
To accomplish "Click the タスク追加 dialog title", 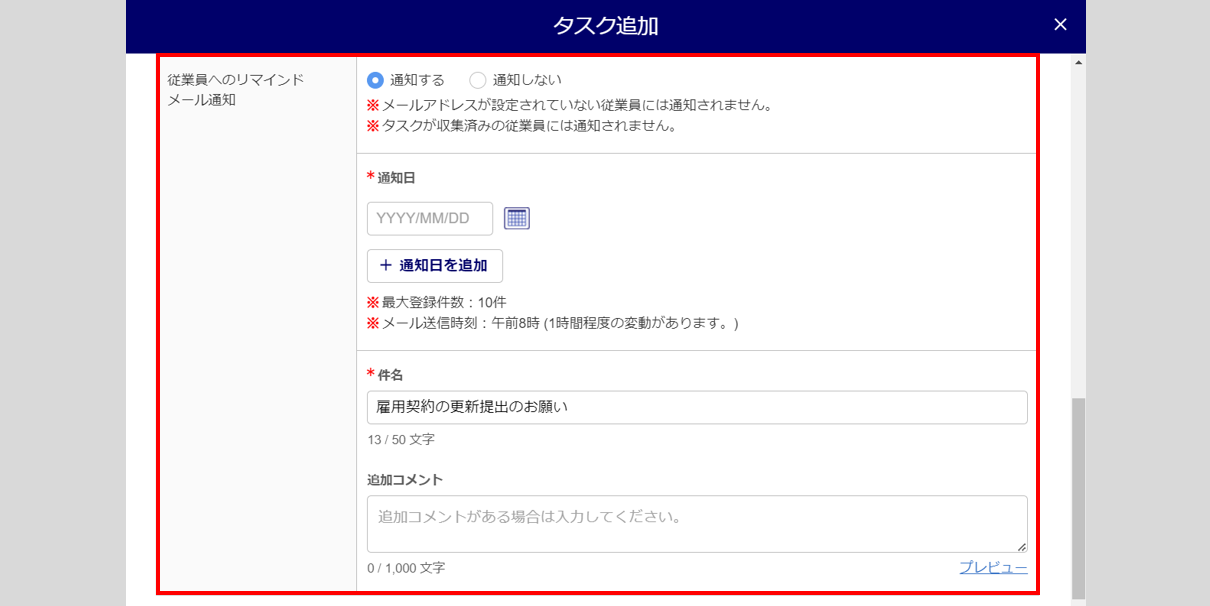I will [605, 26].
